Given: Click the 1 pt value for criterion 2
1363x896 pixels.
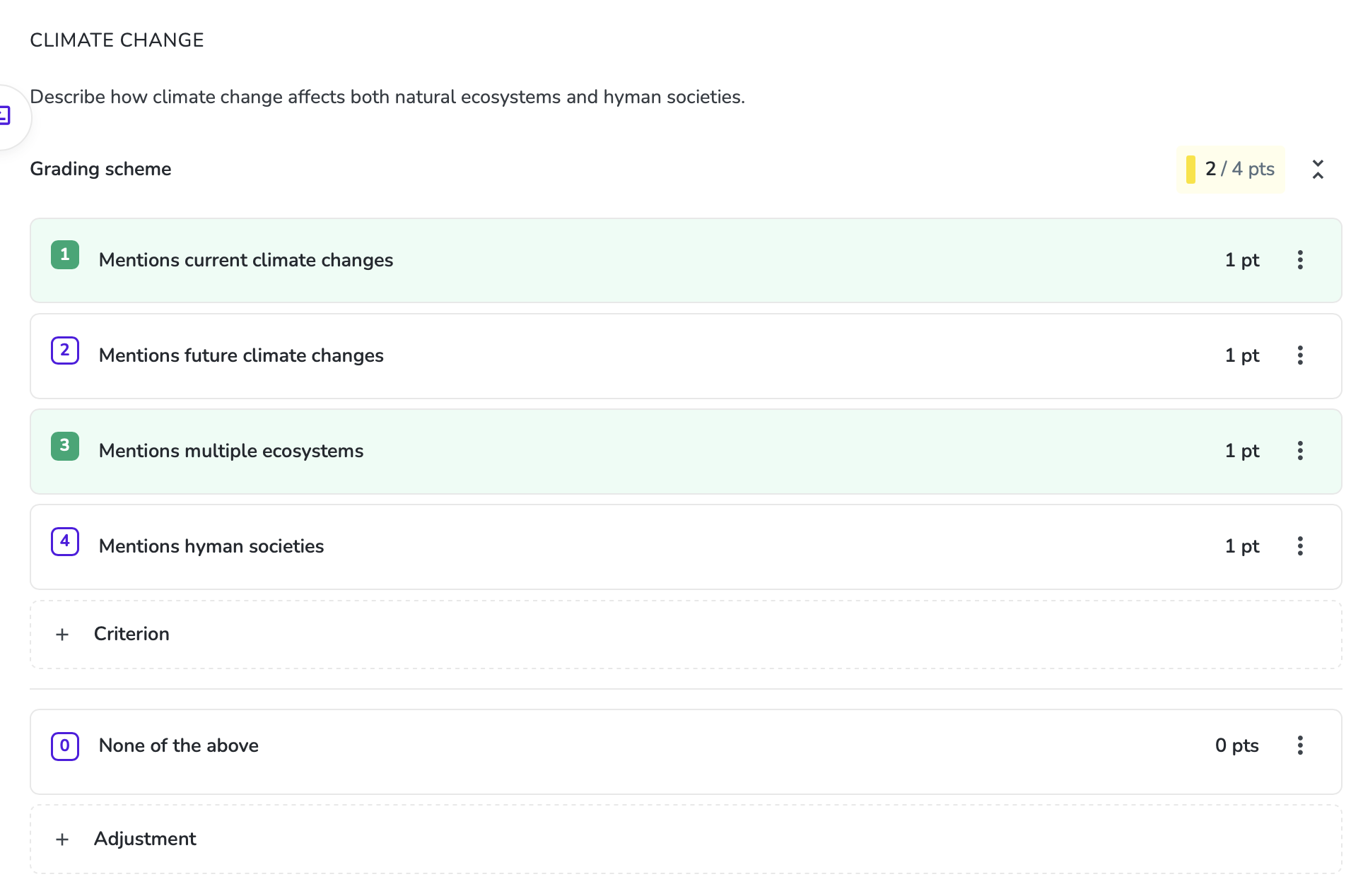Looking at the screenshot, I should [x=1242, y=355].
